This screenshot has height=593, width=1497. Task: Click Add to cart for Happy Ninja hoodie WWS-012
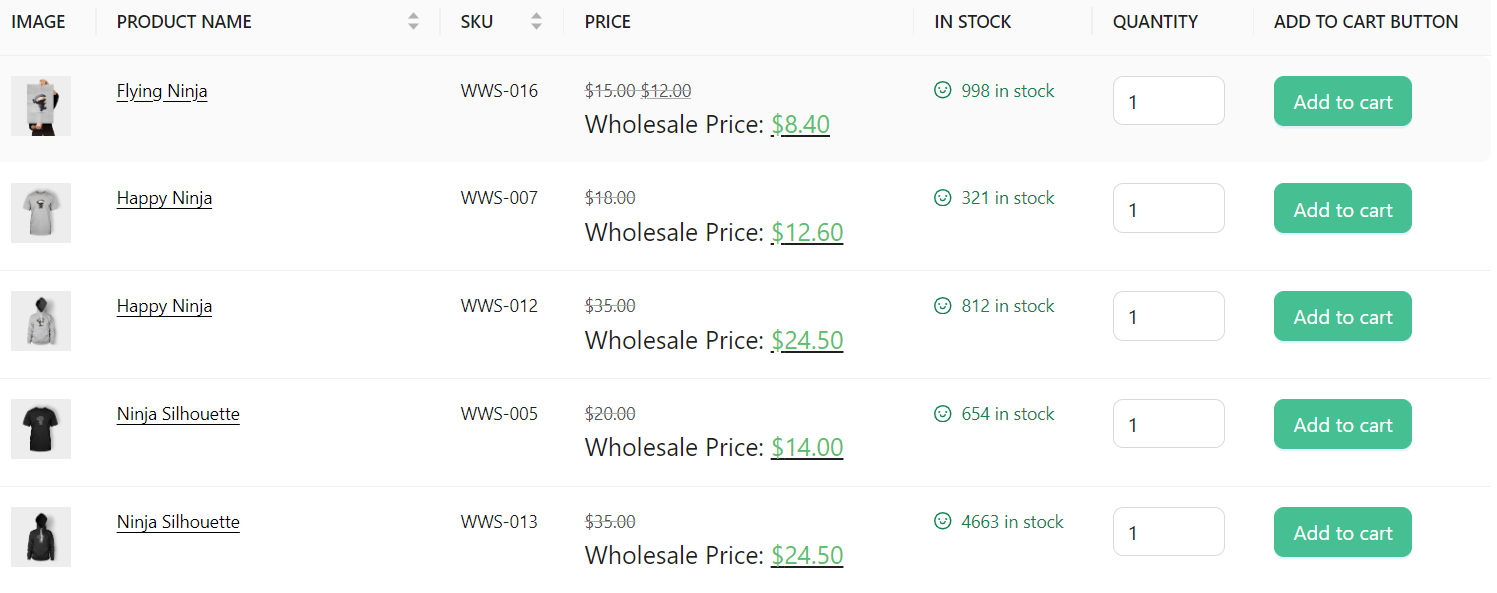pyautogui.click(x=1342, y=316)
